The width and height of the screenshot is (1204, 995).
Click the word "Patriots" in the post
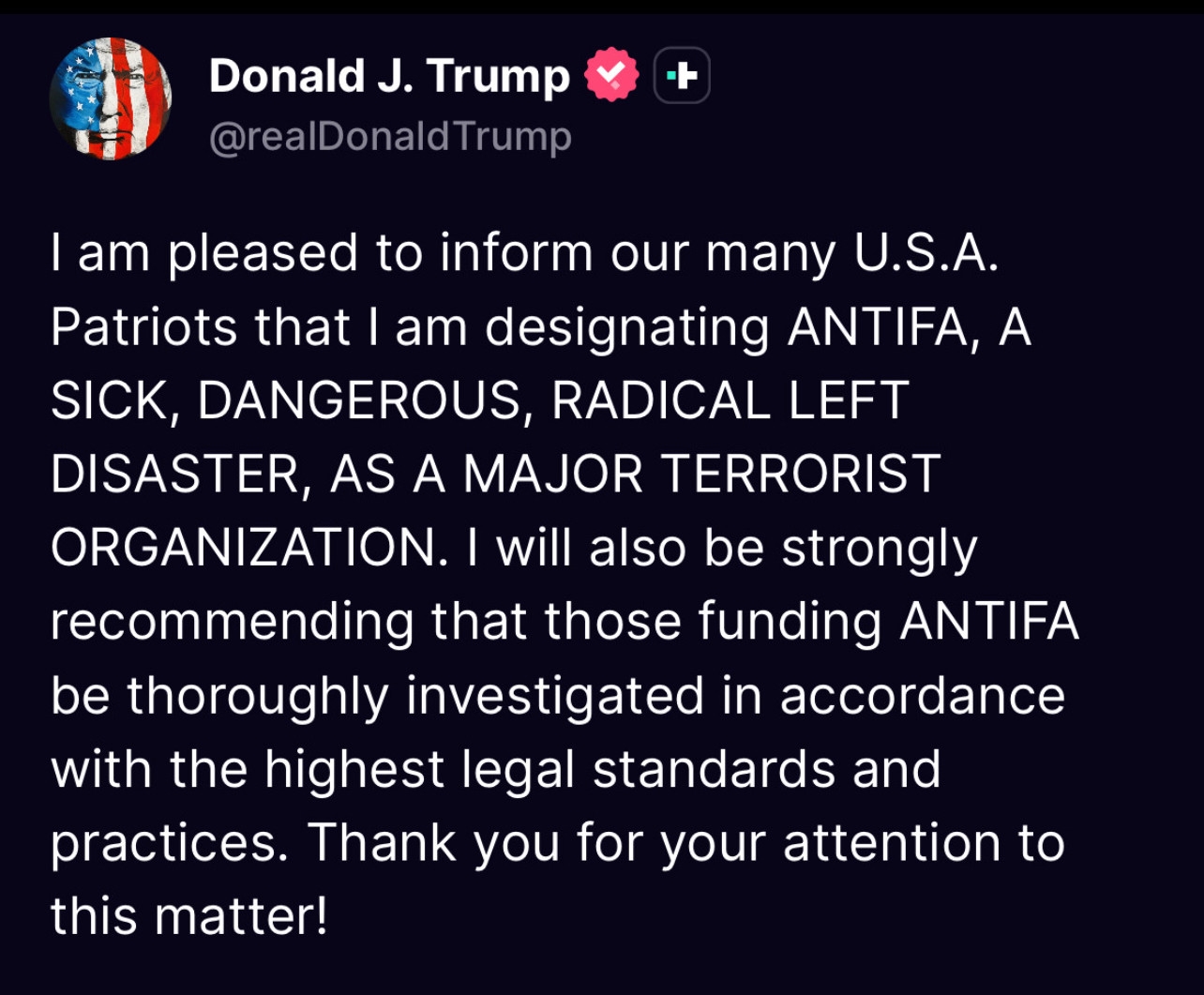pyautogui.click(x=143, y=328)
